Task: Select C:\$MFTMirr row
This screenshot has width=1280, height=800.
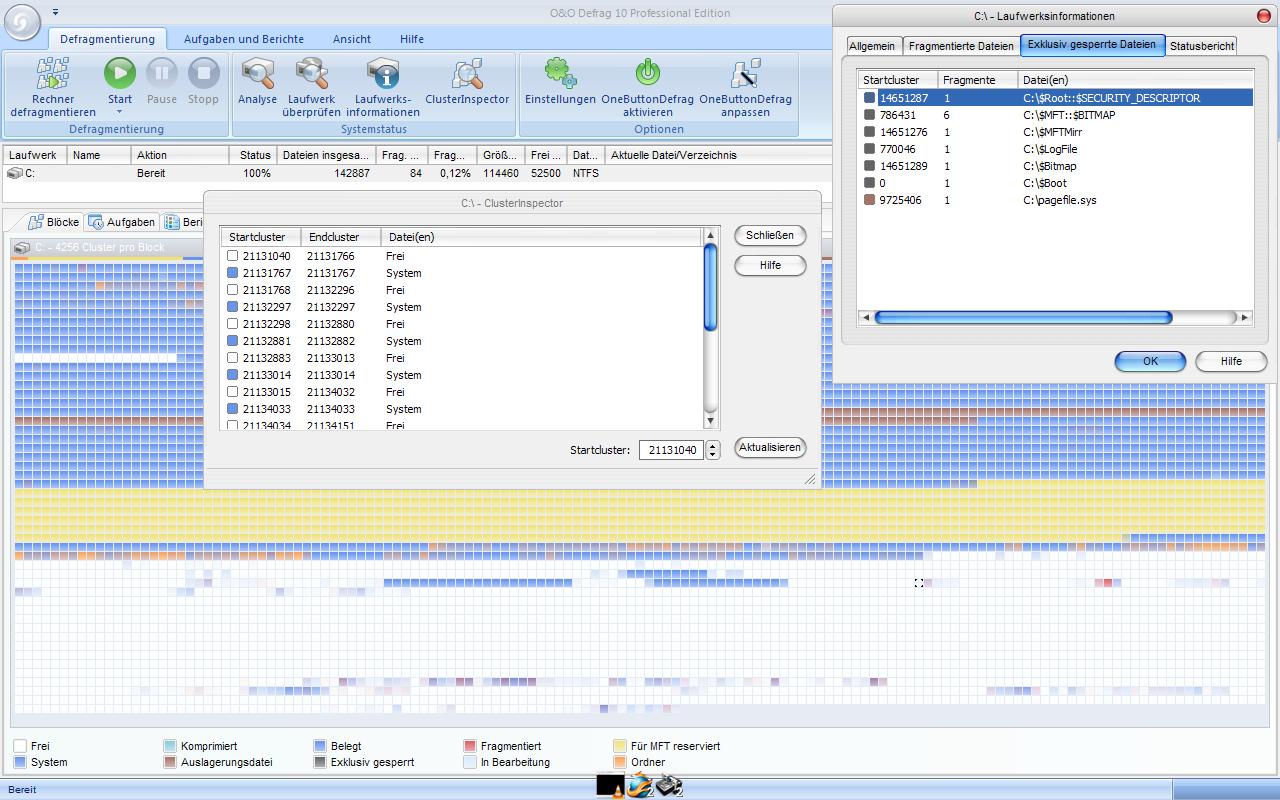Action: click(x=1055, y=132)
